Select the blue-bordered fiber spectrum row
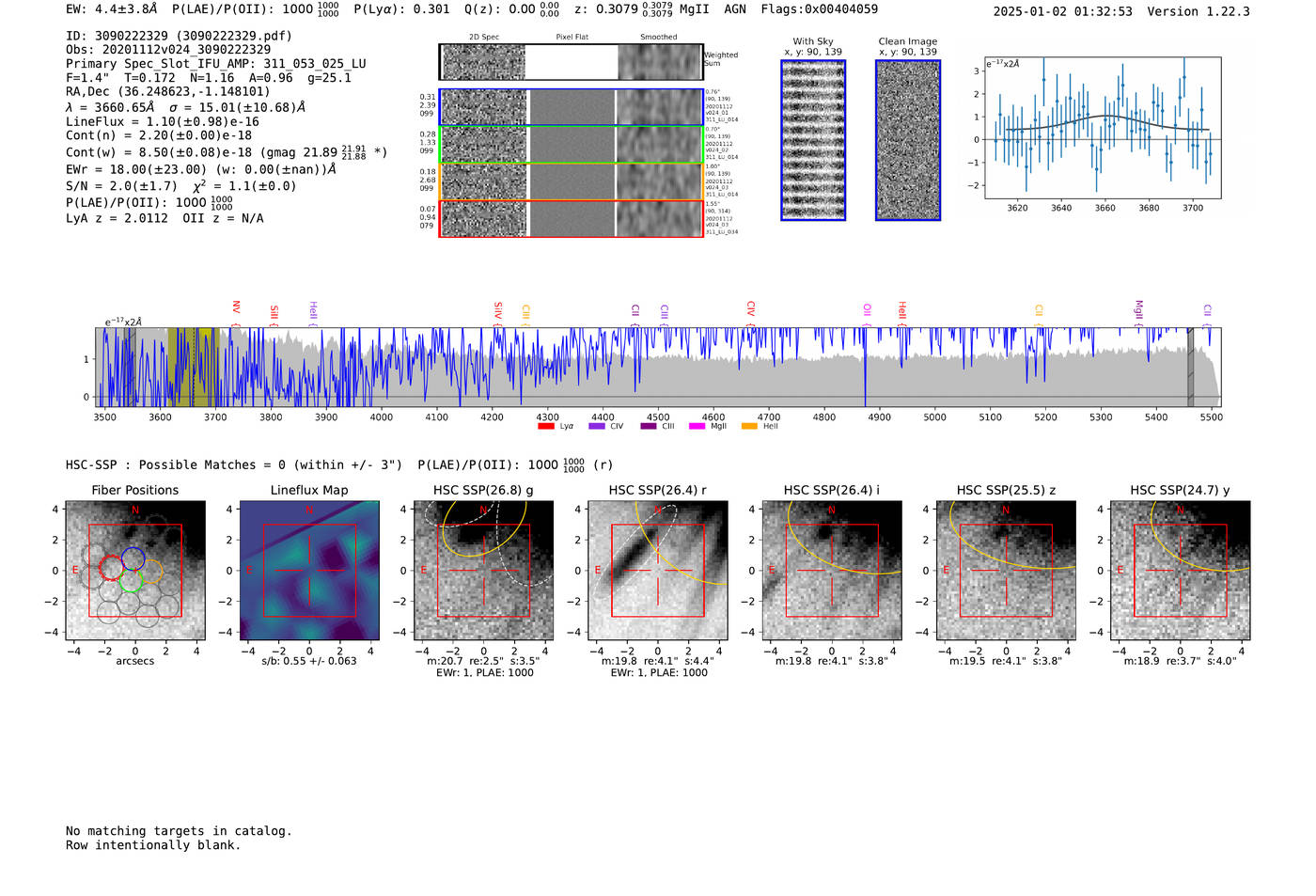 point(571,107)
